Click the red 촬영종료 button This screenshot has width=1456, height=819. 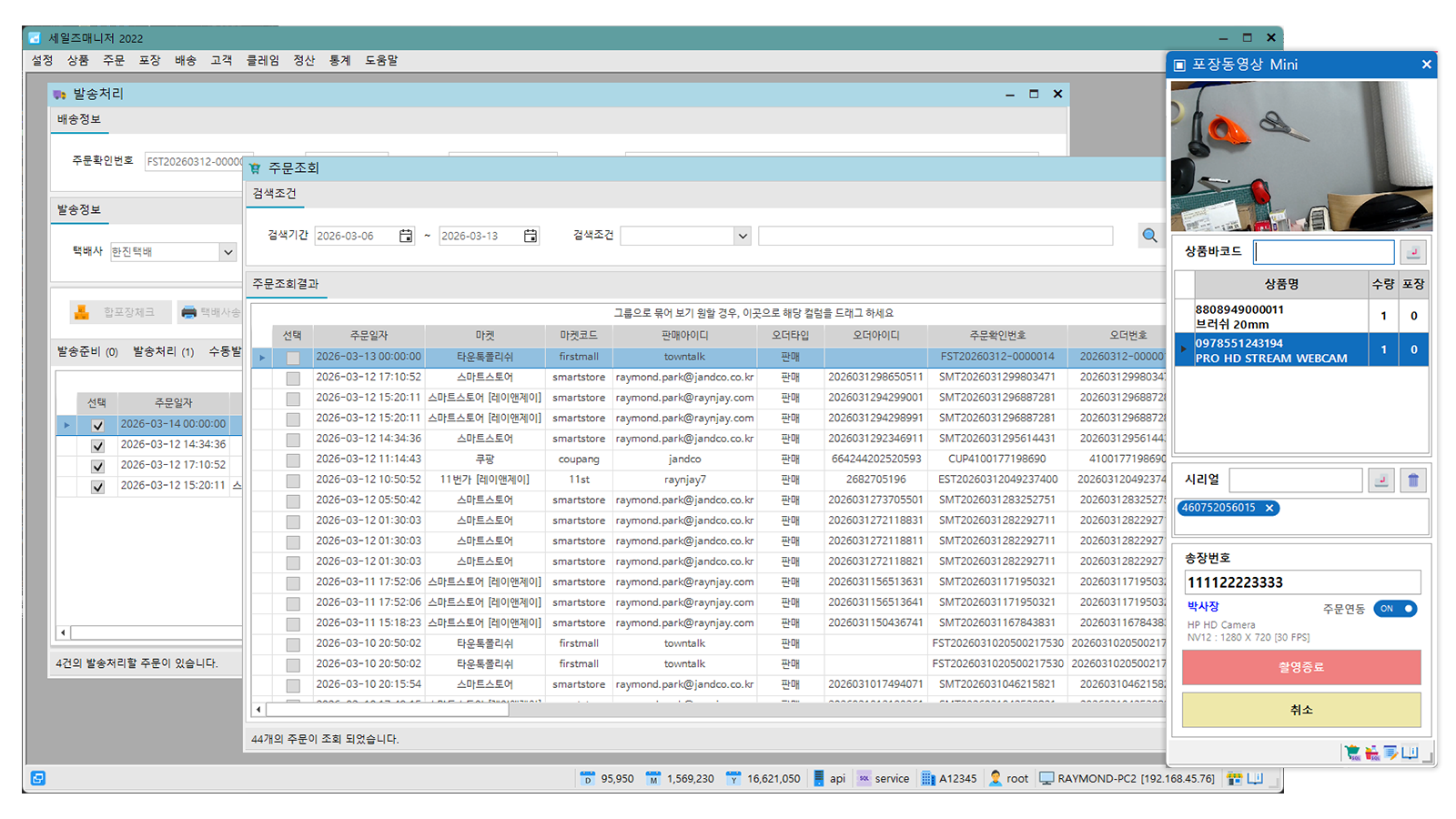[x=1300, y=667]
